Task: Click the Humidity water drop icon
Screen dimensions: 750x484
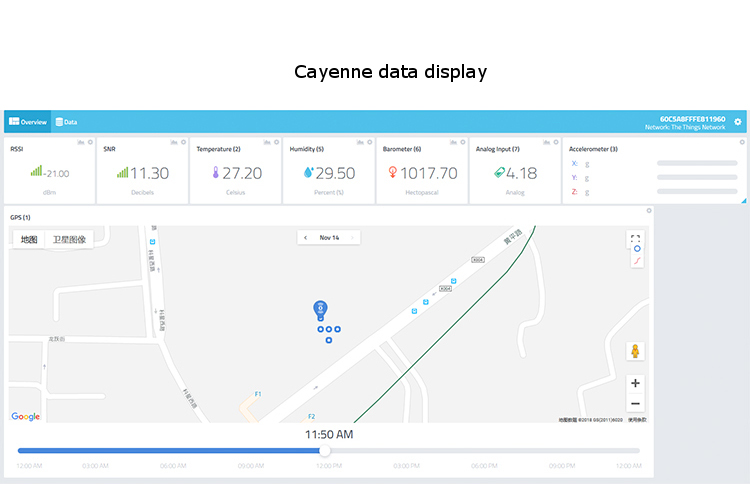Action: (x=308, y=173)
